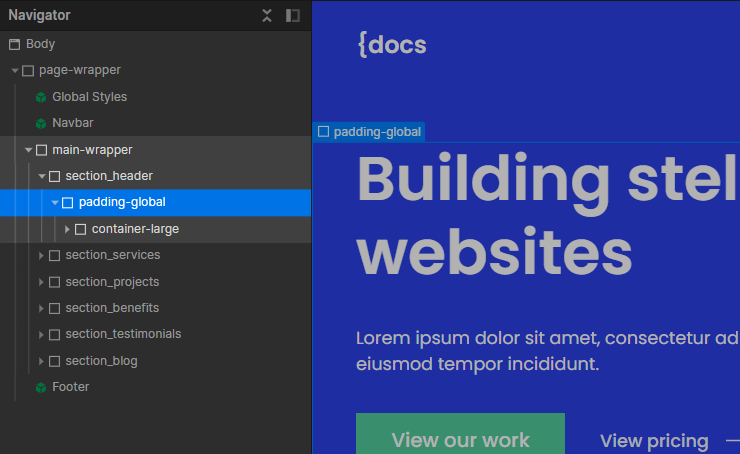This screenshot has height=454, width=740.
Task: Click the main-wrapper box icon
Action: click(x=42, y=150)
